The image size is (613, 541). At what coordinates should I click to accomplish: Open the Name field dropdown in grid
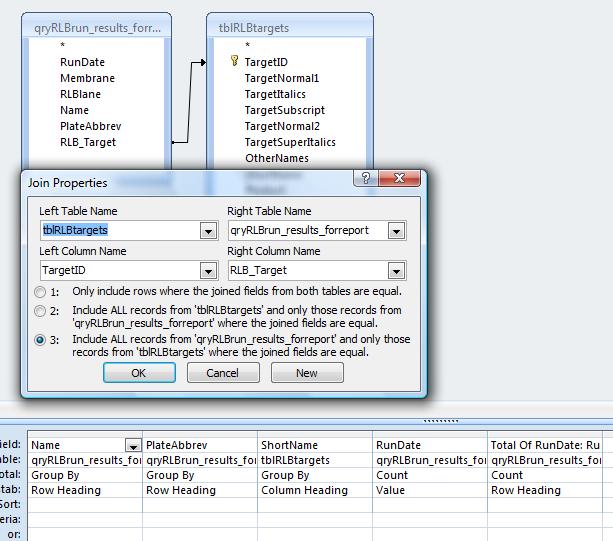(133, 445)
